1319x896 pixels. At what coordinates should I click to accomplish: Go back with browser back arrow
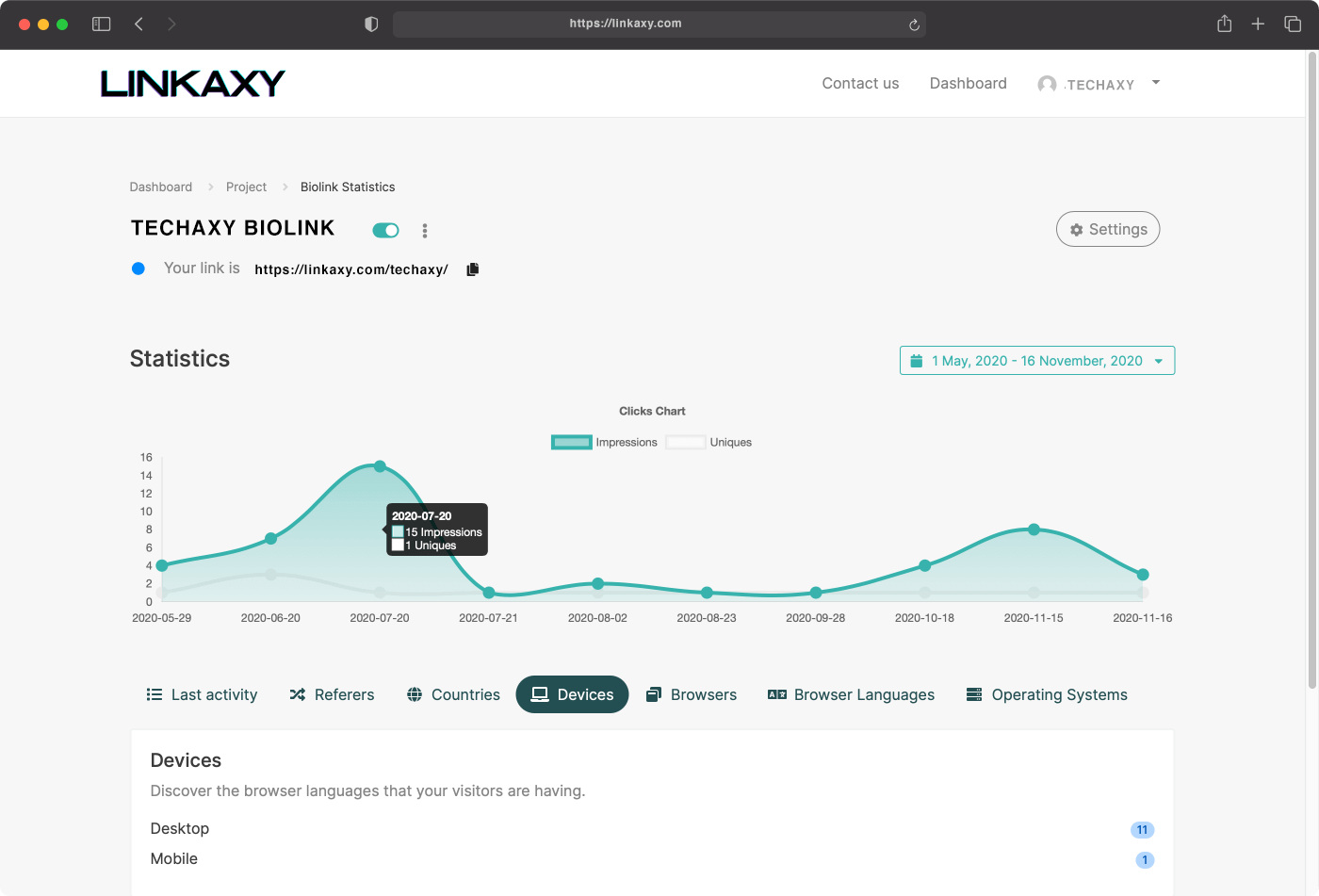[x=138, y=24]
